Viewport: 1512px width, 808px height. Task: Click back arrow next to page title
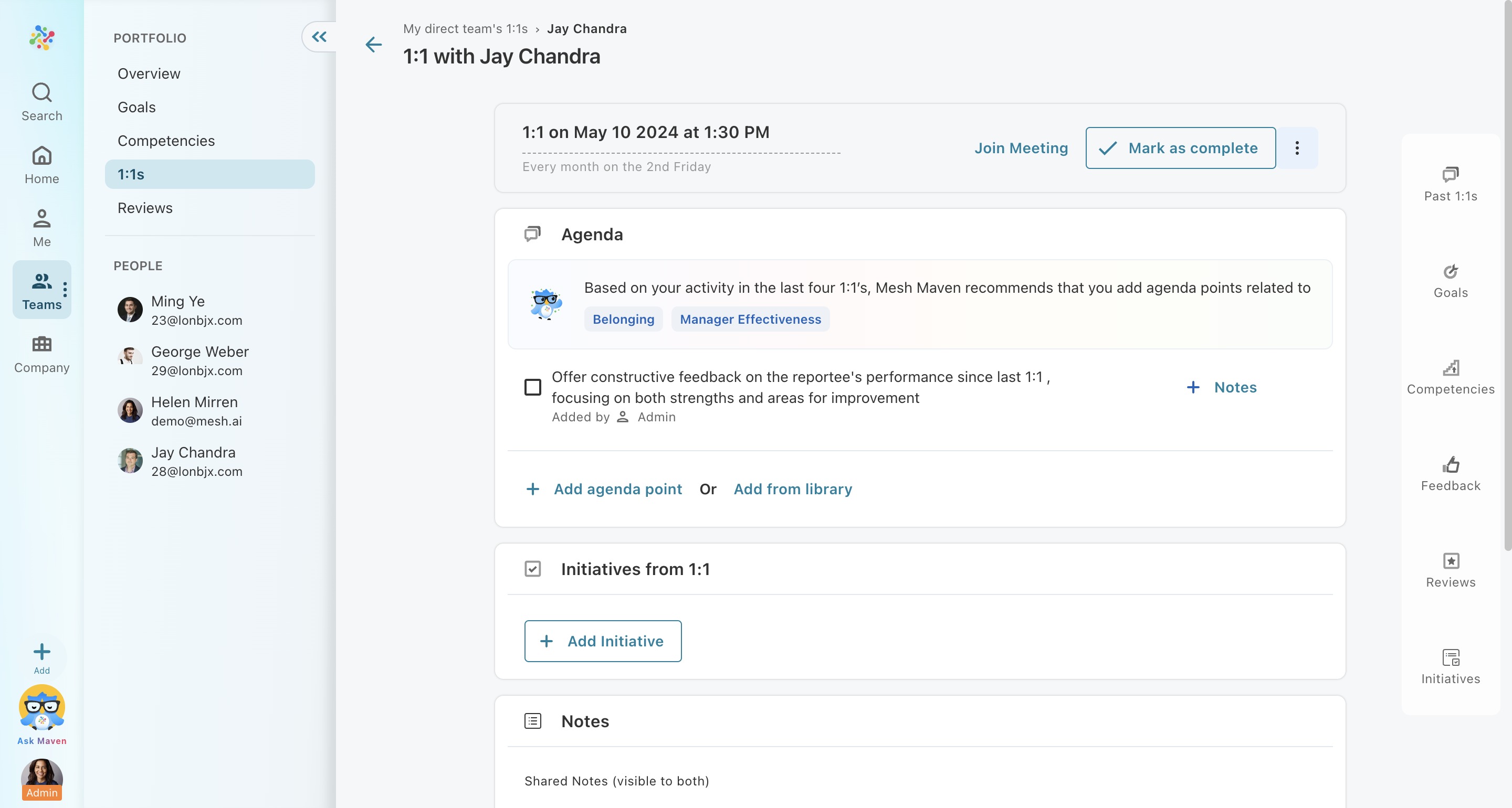[x=373, y=45]
